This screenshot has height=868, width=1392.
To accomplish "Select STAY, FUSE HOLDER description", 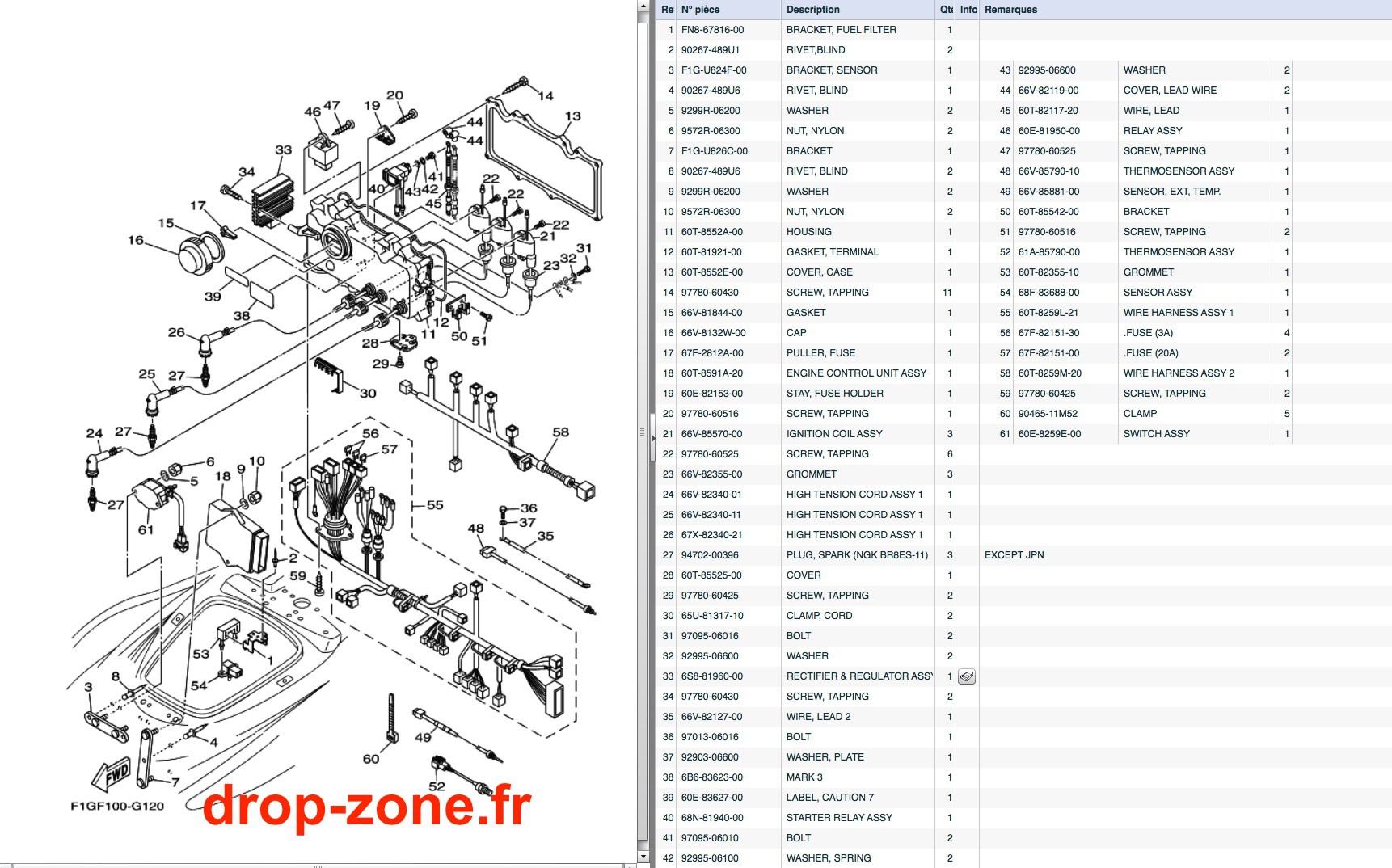I will (x=834, y=394).
